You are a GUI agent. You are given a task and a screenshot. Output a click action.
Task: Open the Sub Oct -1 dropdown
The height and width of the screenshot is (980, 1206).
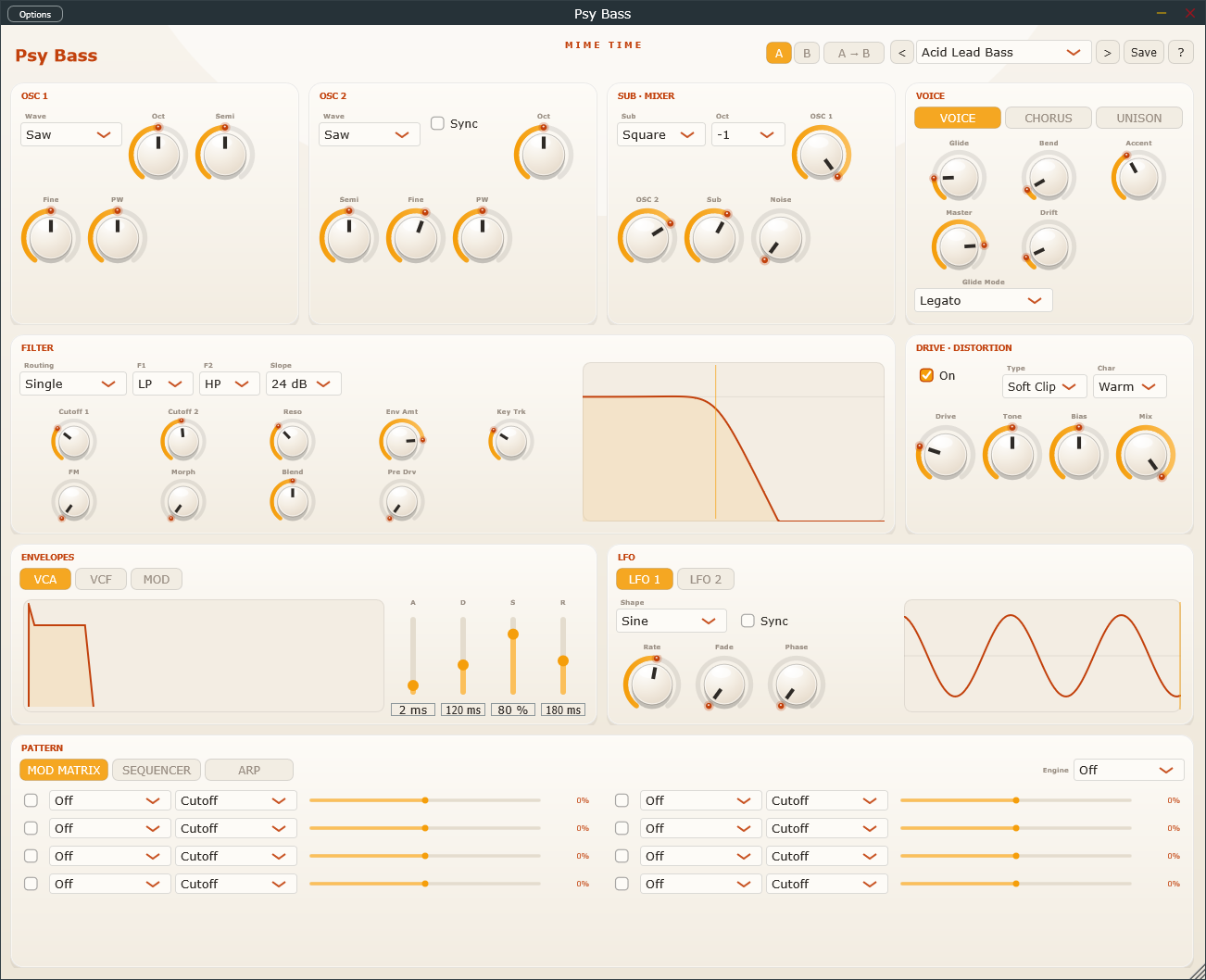[748, 134]
